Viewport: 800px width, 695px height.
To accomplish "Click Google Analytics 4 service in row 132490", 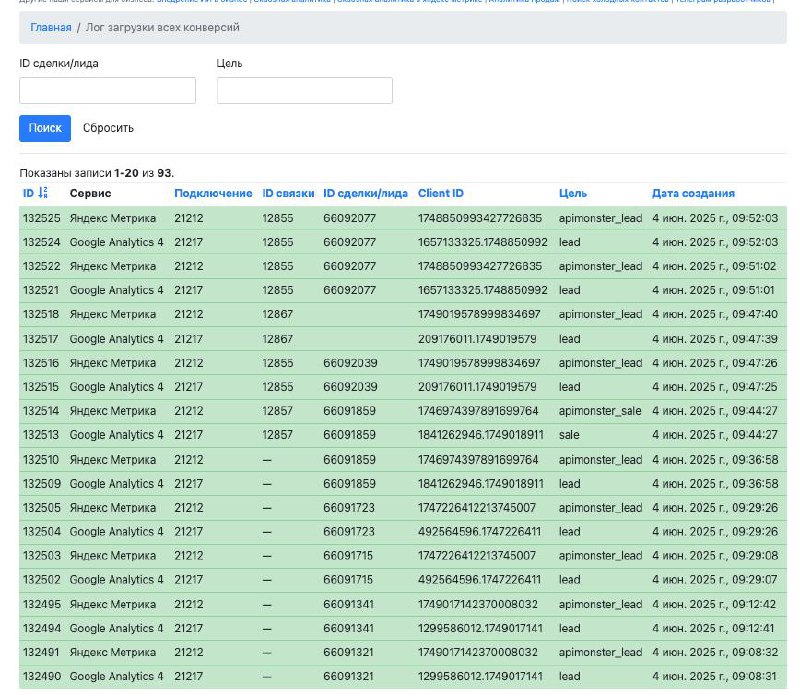I will click(x=116, y=676).
